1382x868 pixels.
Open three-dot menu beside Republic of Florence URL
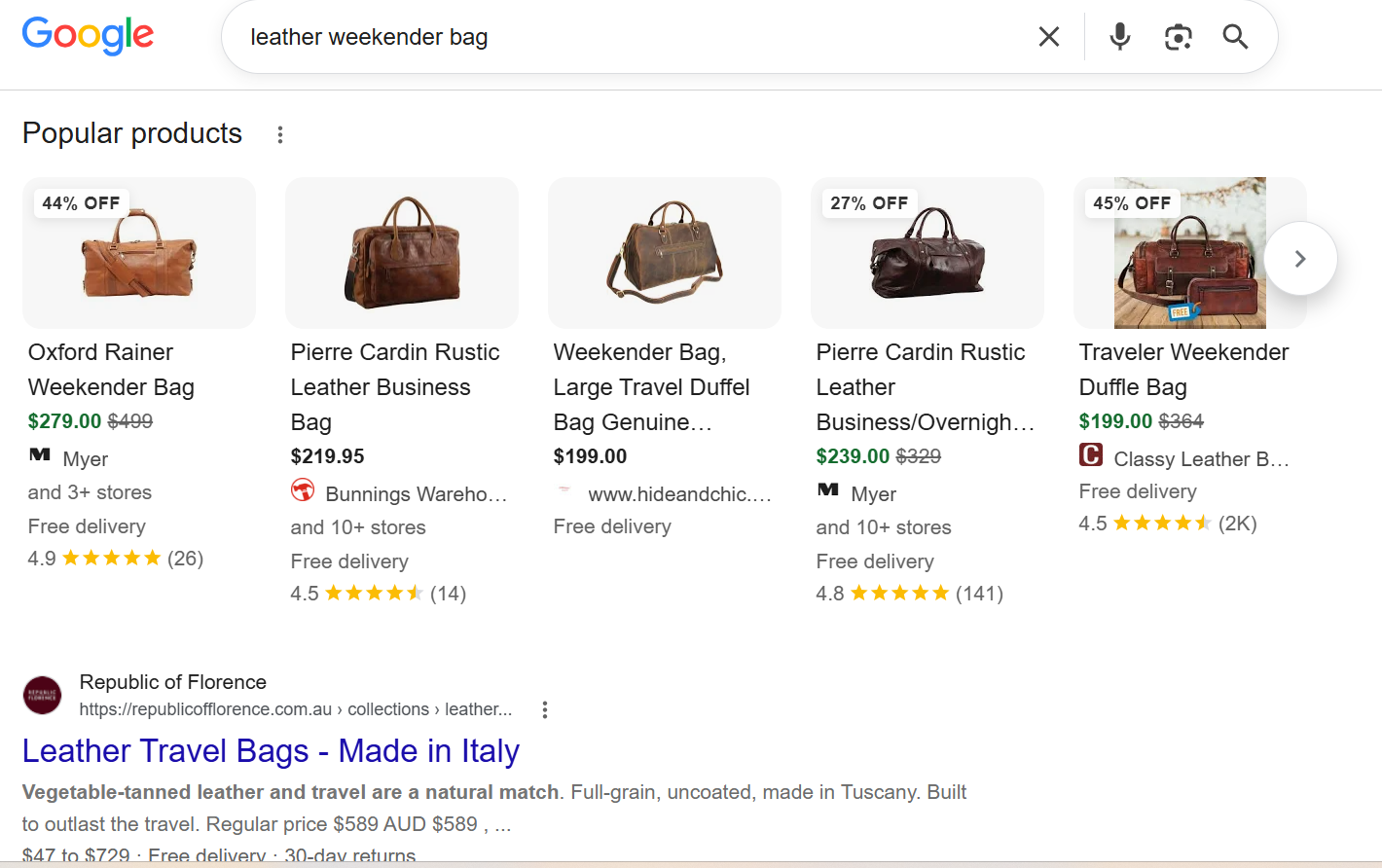tap(545, 710)
